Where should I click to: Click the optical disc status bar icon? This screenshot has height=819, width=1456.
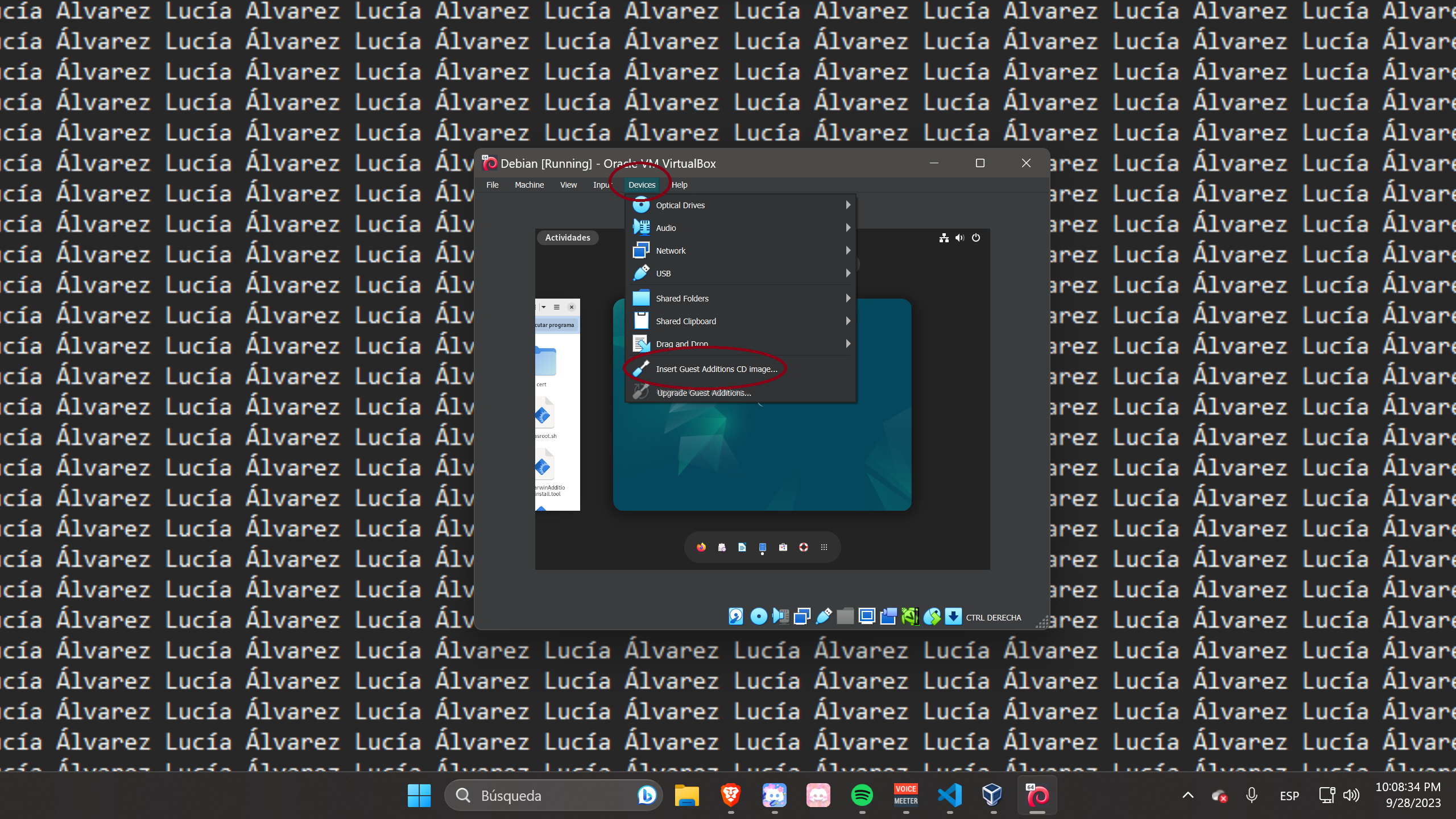click(x=758, y=617)
